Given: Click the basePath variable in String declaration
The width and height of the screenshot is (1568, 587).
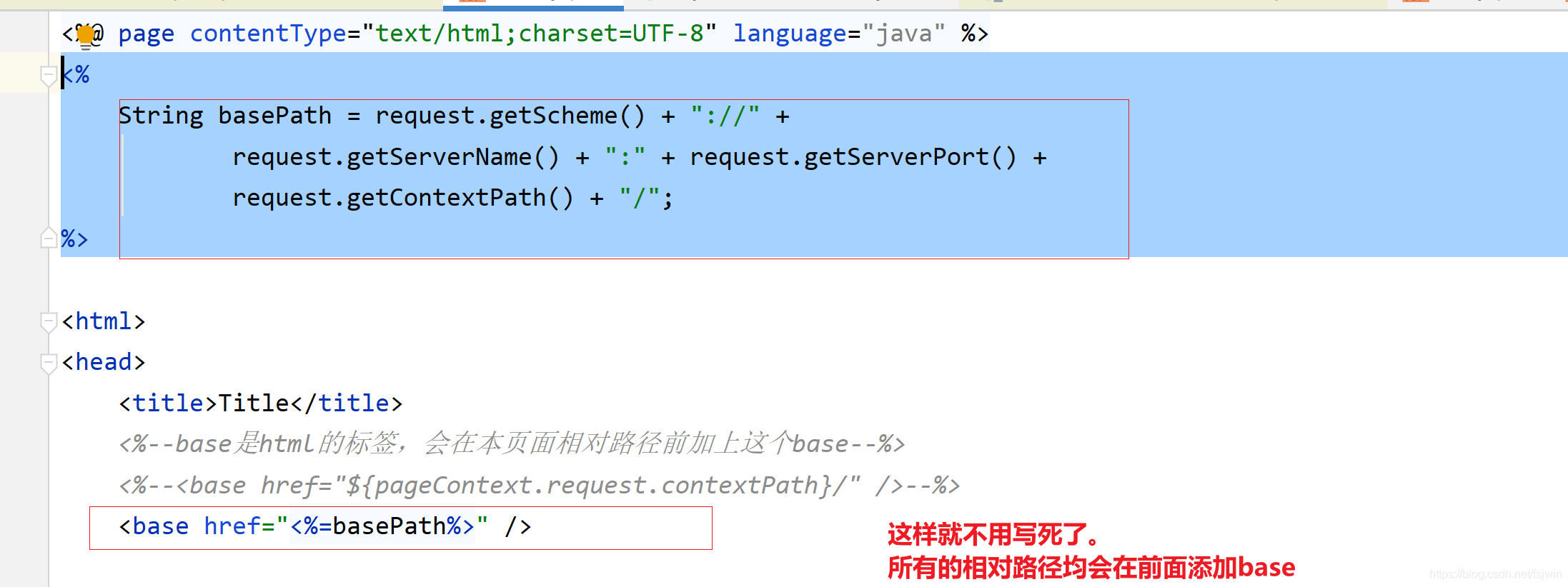Looking at the screenshot, I should click(275, 116).
